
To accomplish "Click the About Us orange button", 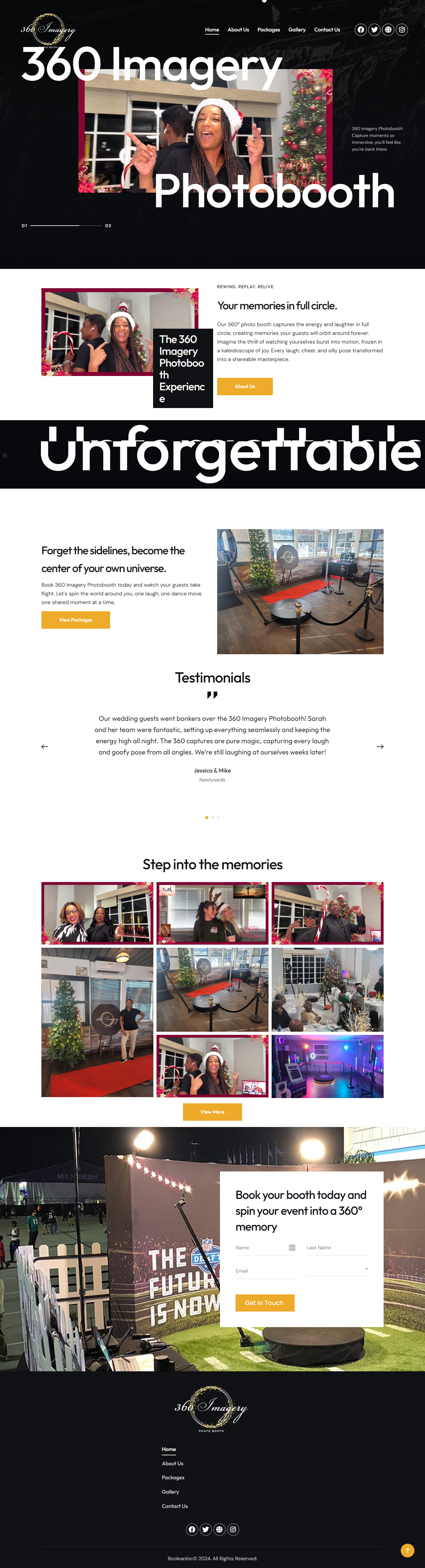I will click(x=245, y=387).
